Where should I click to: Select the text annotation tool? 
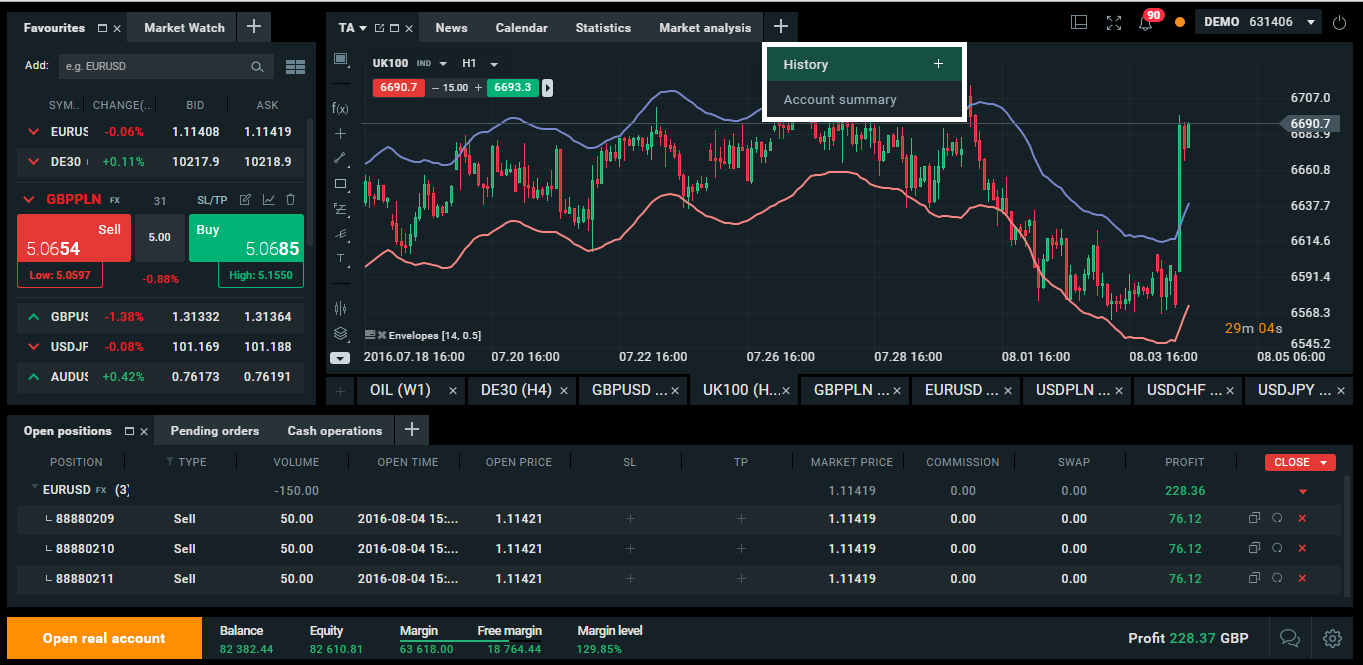[340, 258]
